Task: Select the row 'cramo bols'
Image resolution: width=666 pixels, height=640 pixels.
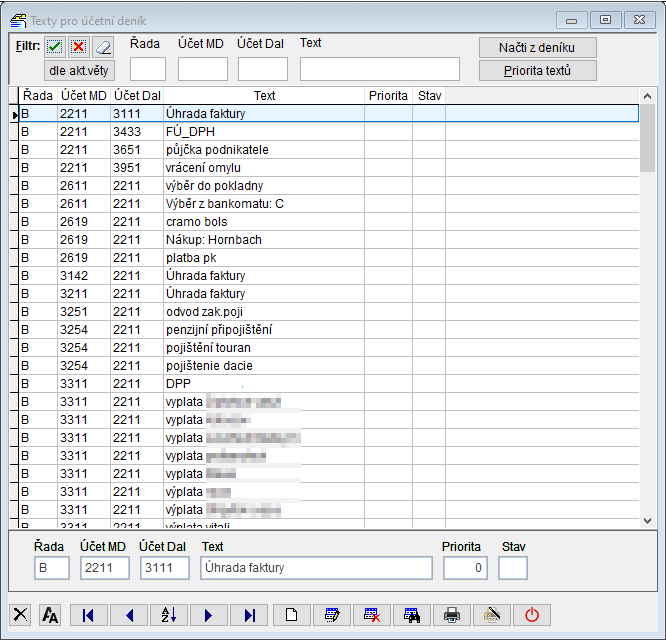Action: pos(329,222)
